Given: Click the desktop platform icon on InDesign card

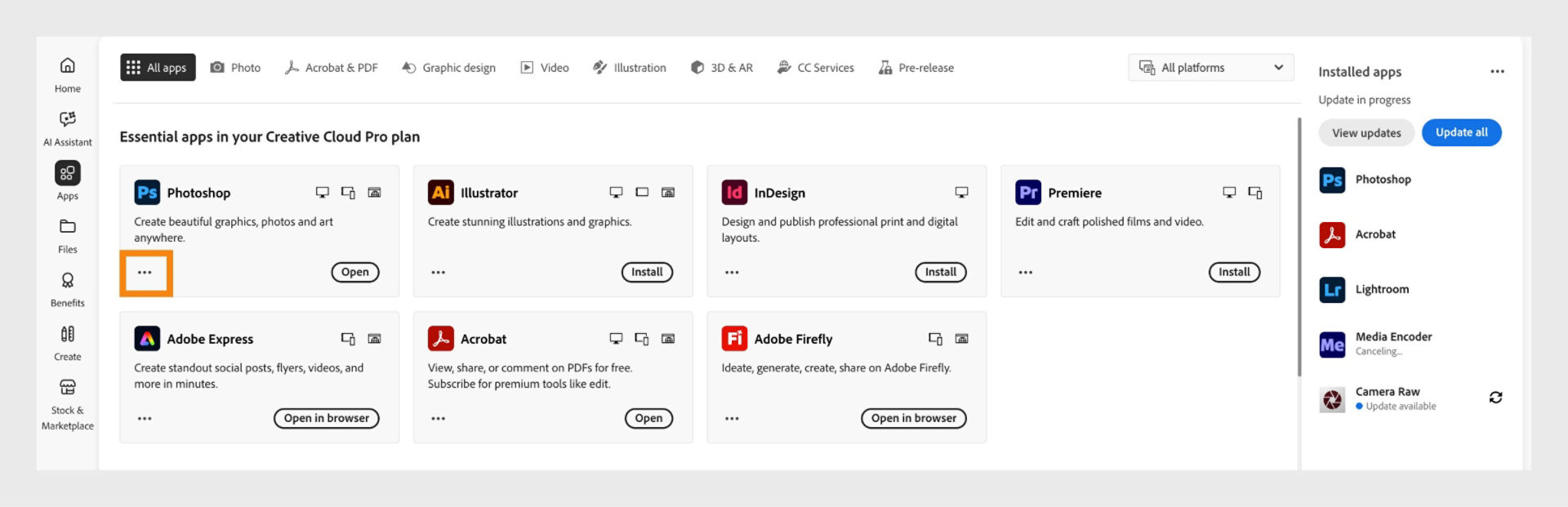Looking at the screenshot, I should [962, 193].
